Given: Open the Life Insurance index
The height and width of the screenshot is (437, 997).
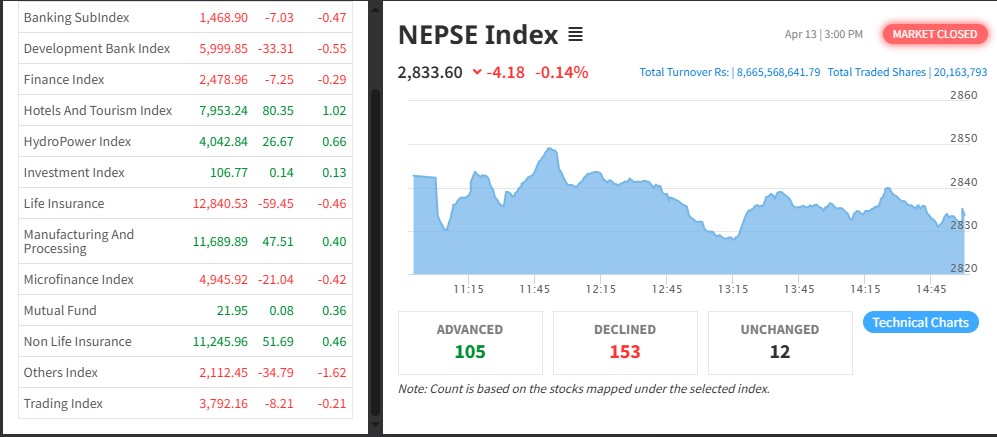Looking at the screenshot, I should click(64, 204).
